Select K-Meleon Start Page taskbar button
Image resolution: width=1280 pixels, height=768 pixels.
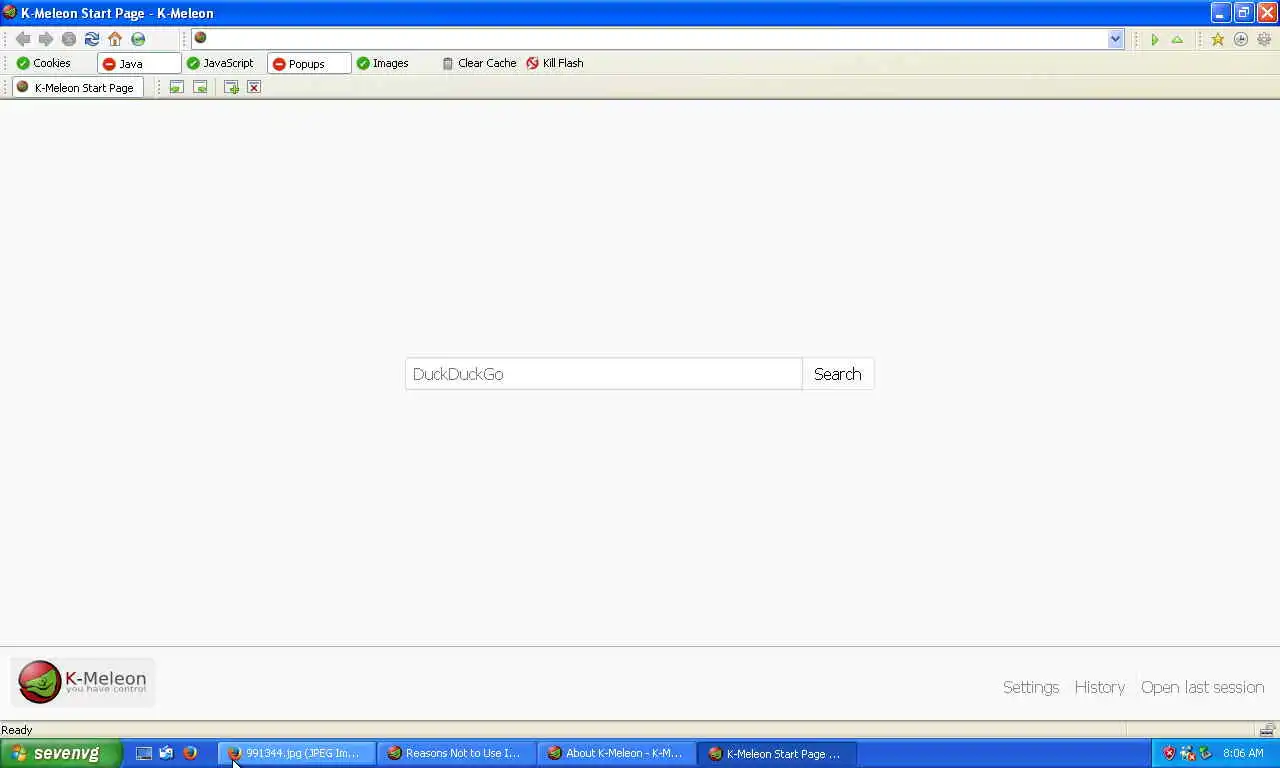click(x=777, y=753)
